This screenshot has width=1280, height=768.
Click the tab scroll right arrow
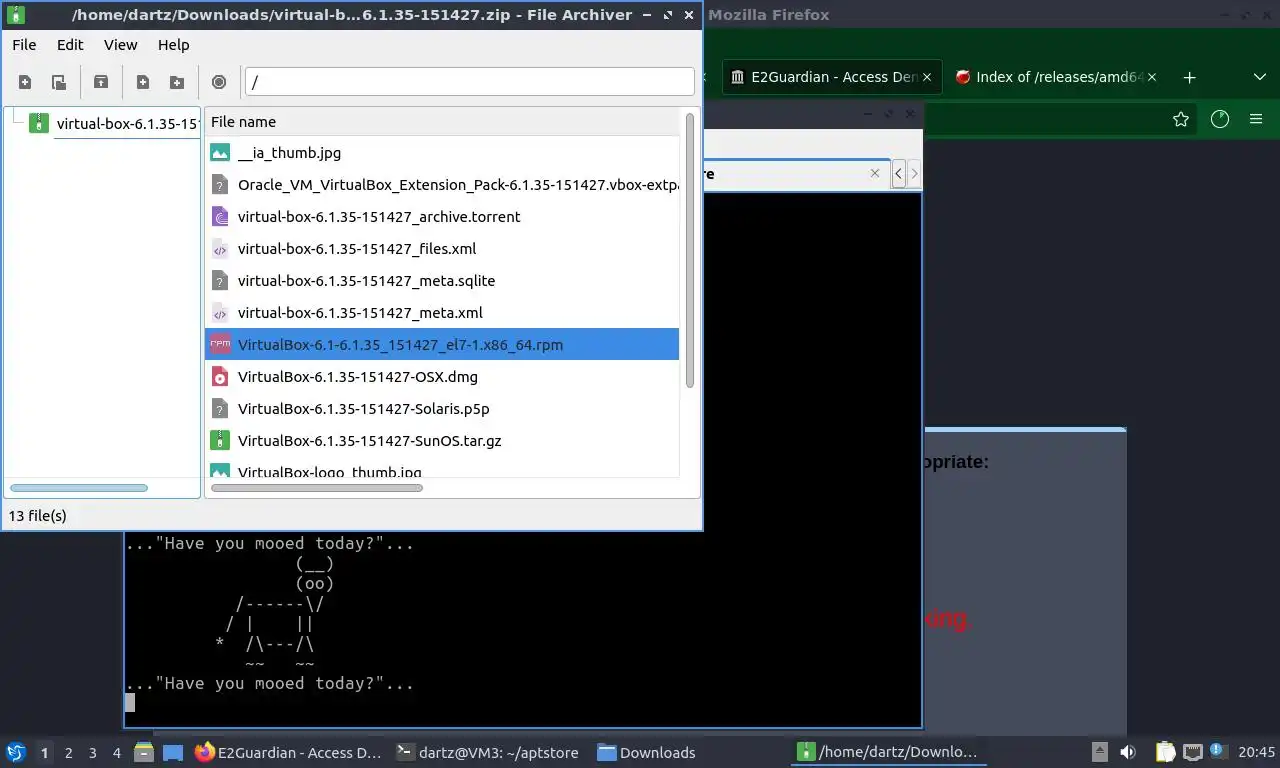point(913,173)
